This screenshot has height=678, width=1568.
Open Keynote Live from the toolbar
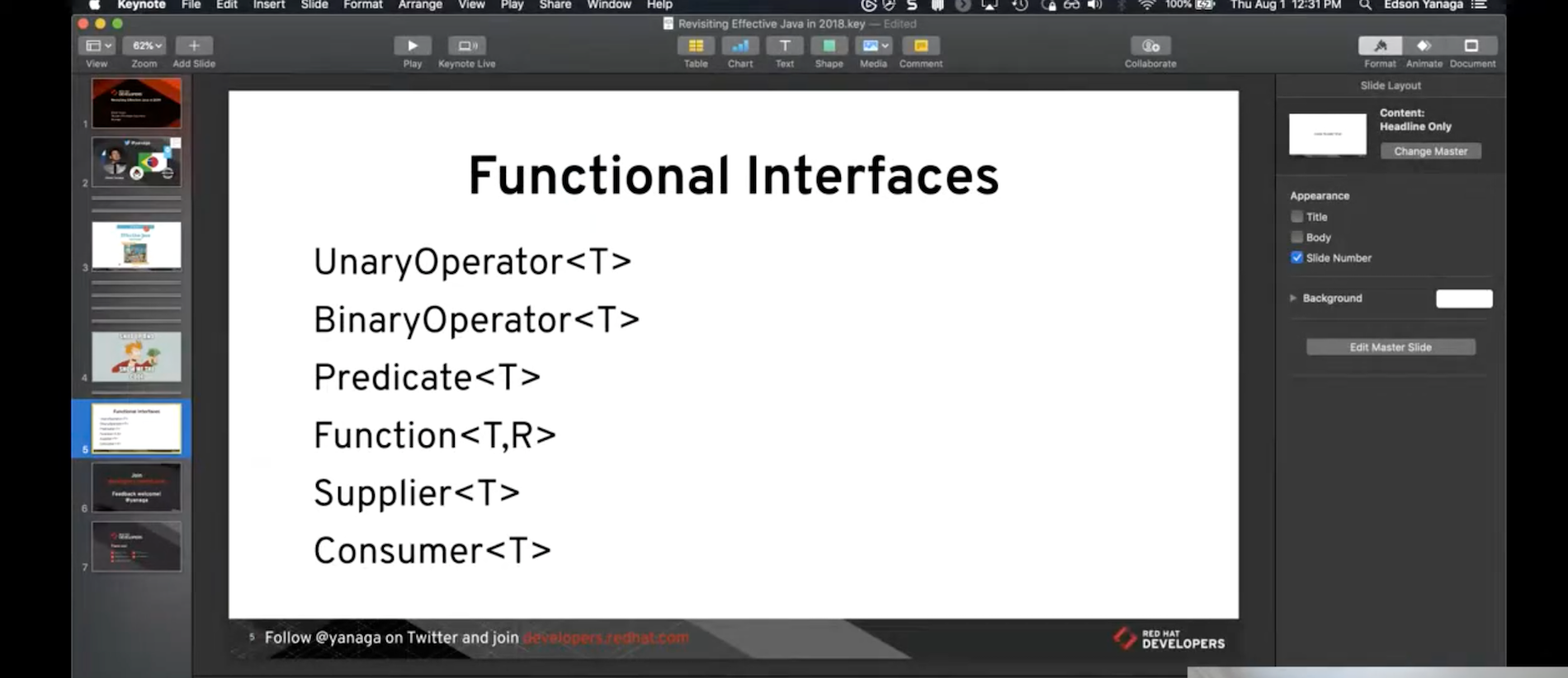(x=466, y=46)
